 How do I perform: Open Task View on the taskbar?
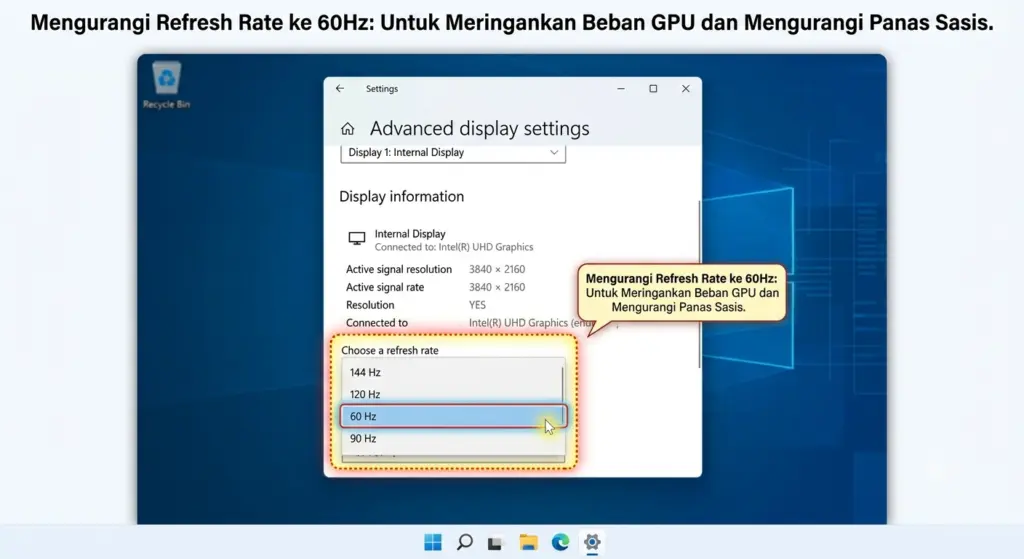[496, 543]
